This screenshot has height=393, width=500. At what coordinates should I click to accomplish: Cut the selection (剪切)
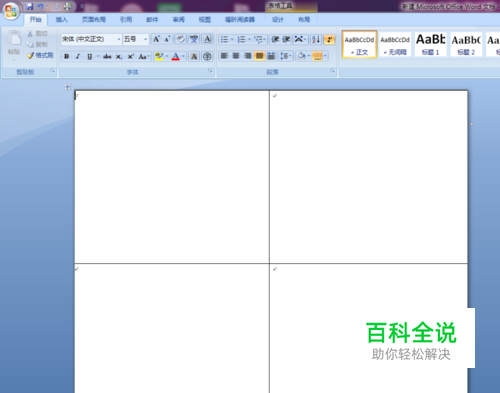click(x=38, y=34)
